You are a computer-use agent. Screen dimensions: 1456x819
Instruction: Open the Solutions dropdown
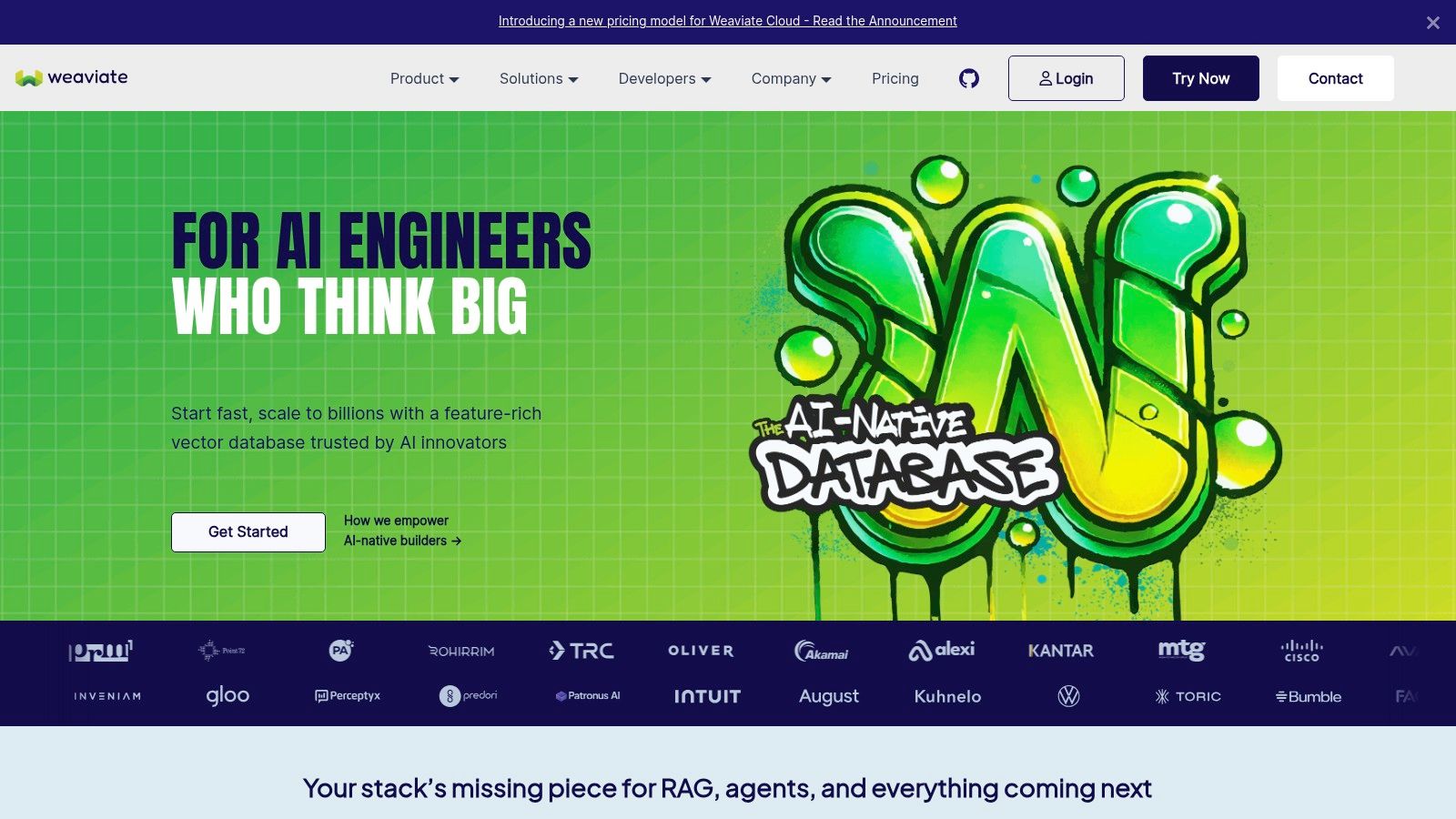[539, 79]
